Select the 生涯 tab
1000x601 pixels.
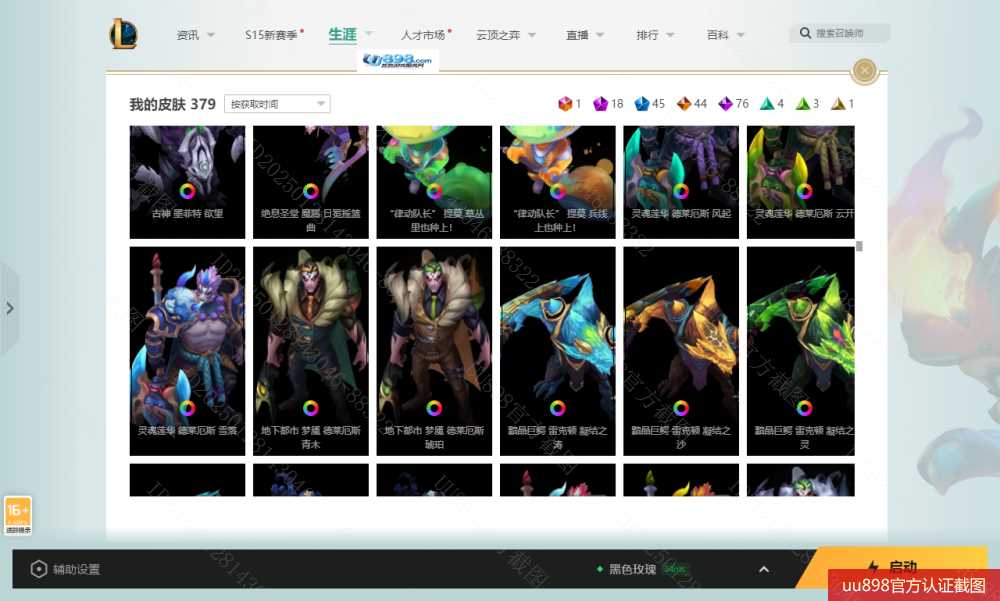click(x=342, y=34)
